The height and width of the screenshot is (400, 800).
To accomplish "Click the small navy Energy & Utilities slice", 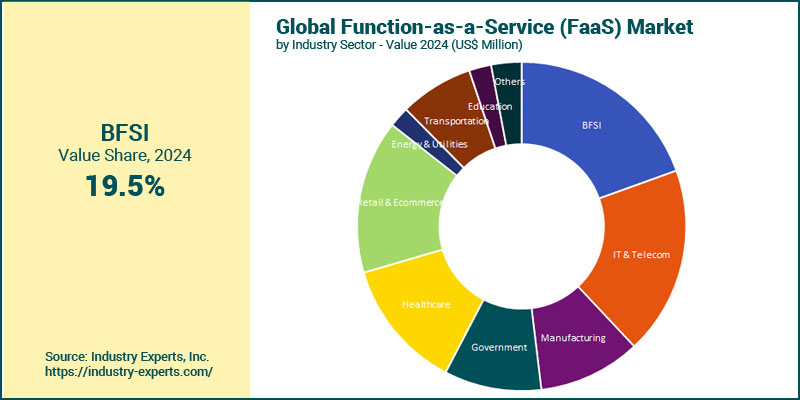I will pos(405,122).
